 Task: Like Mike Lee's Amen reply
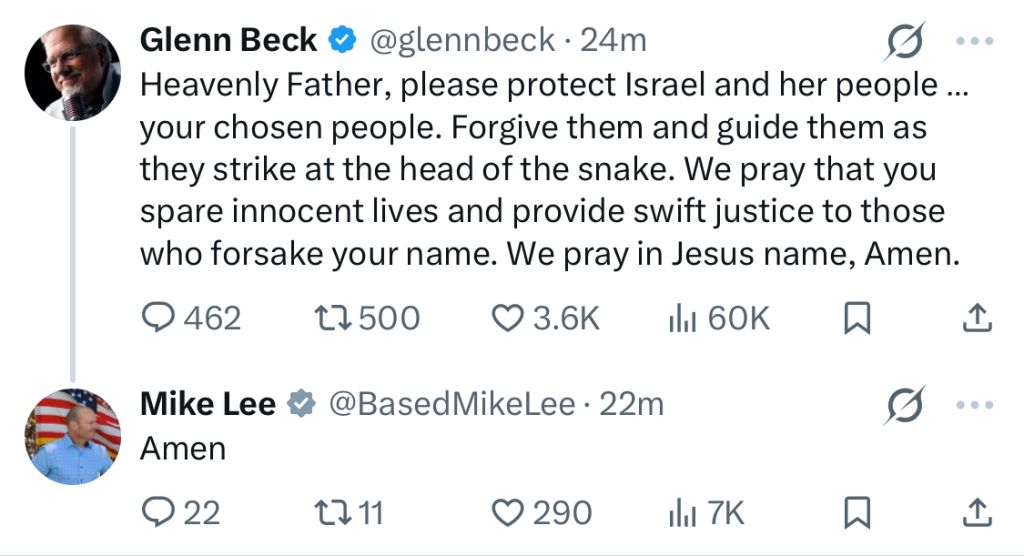[541, 512]
